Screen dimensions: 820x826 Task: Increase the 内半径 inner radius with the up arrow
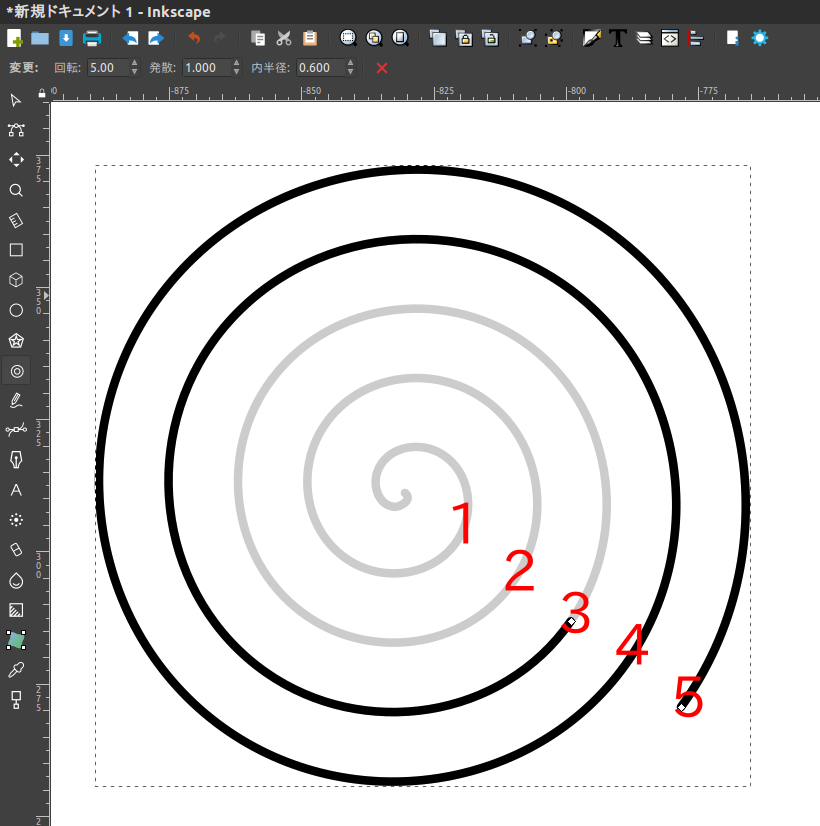click(350, 63)
